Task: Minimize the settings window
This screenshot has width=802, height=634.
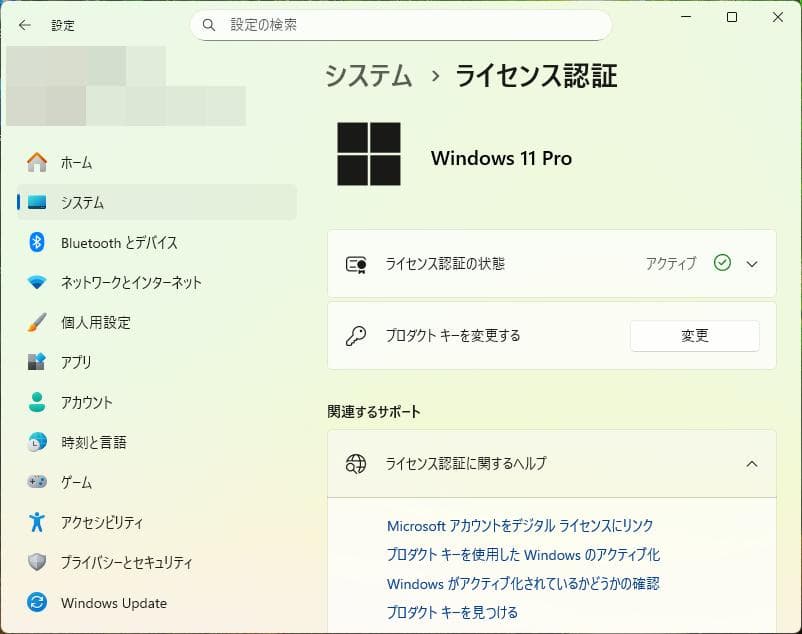Action: pyautogui.click(x=686, y=17)
